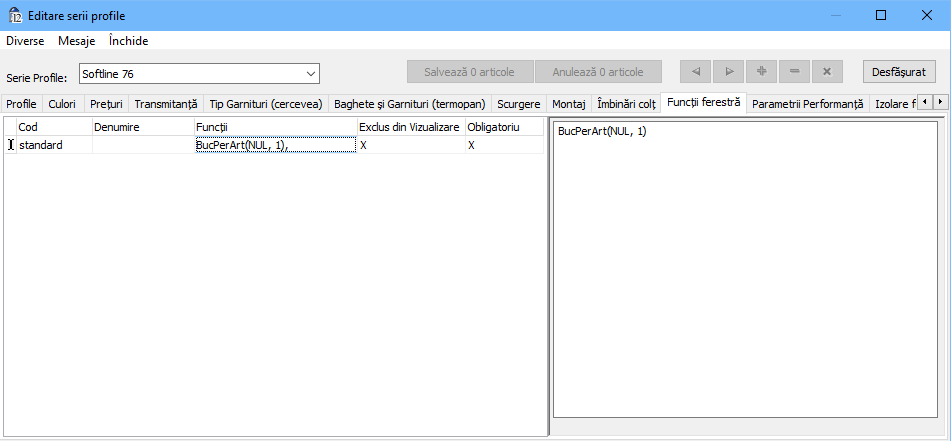Open the Serie Profile dropdown
This screenshot has height=441, width=951.
coord(310,73)
